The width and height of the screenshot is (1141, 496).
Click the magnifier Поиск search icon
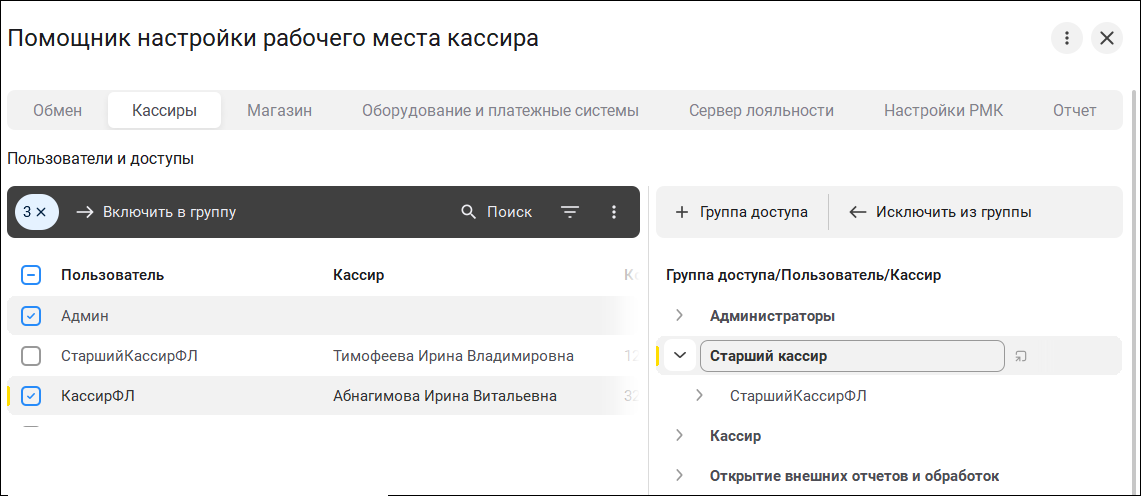point(469,212)
